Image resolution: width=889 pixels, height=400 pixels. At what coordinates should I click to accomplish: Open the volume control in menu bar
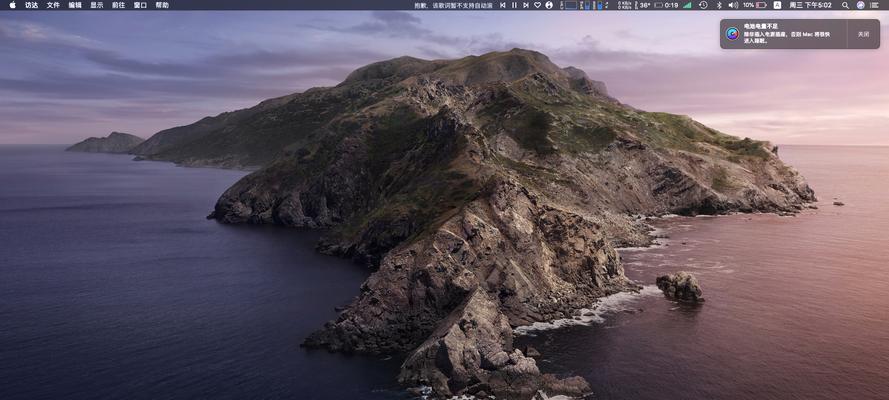(x=733, y=5)
